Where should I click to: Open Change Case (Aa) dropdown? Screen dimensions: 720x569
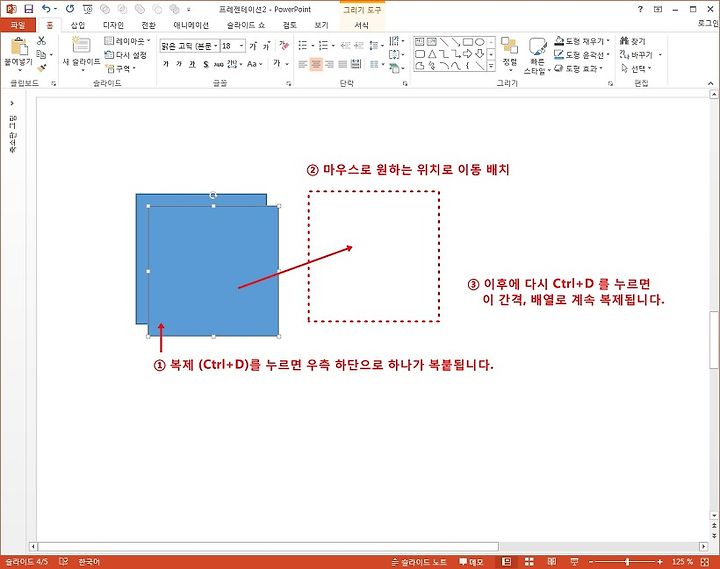tap(254, 64)
